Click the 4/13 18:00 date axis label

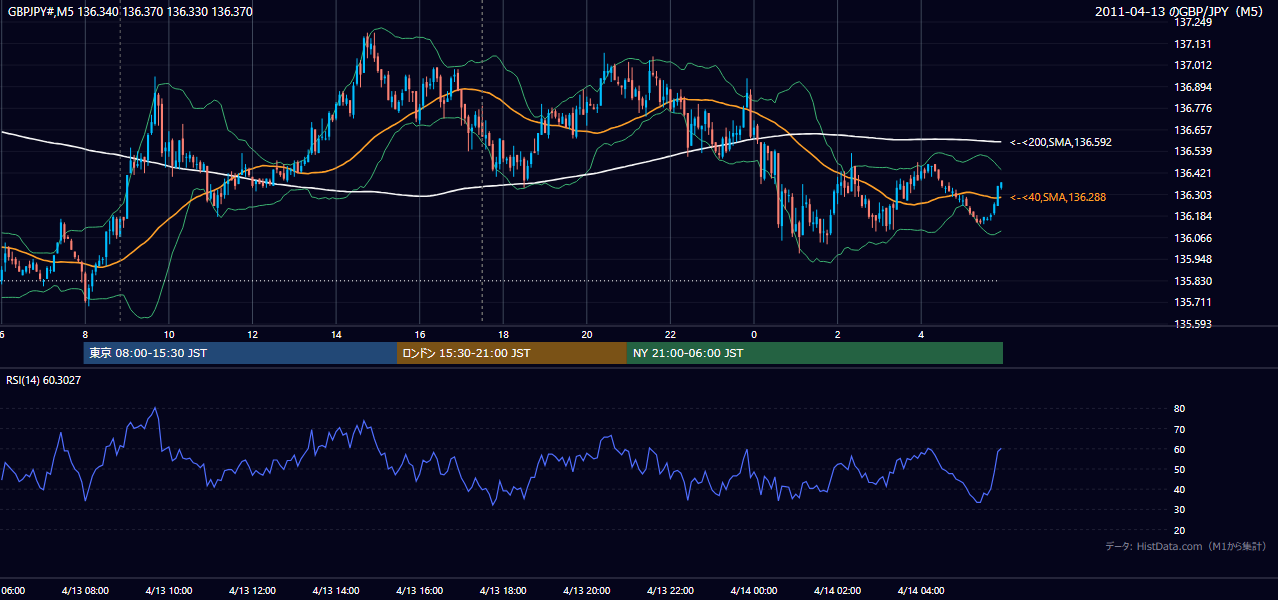pyautogui.click(x=503, y=591)
